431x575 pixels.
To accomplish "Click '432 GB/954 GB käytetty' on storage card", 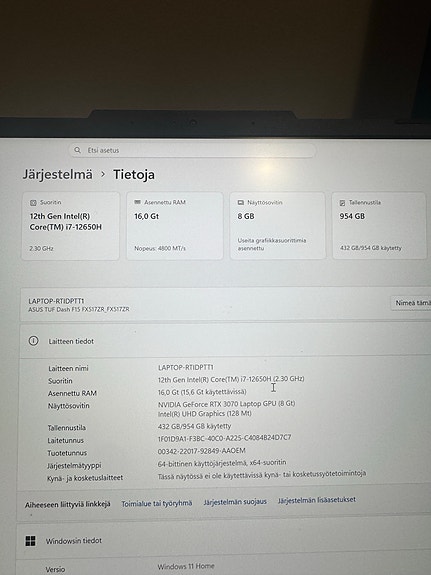I will (x=370, y=248).
